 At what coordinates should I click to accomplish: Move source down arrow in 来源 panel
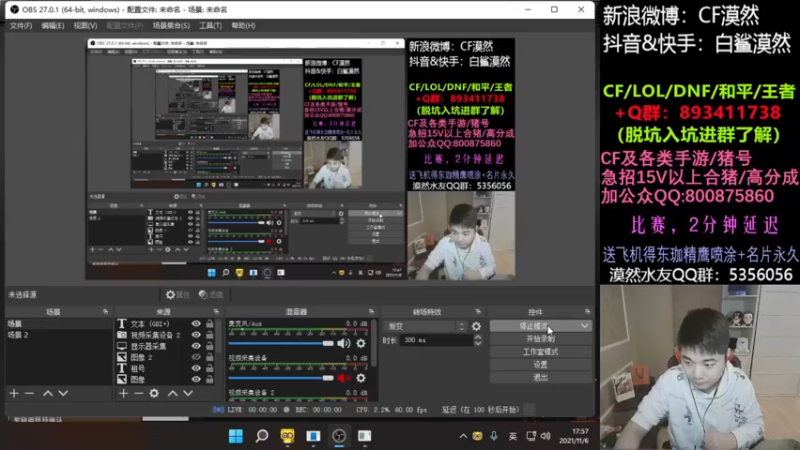[188, 393]
